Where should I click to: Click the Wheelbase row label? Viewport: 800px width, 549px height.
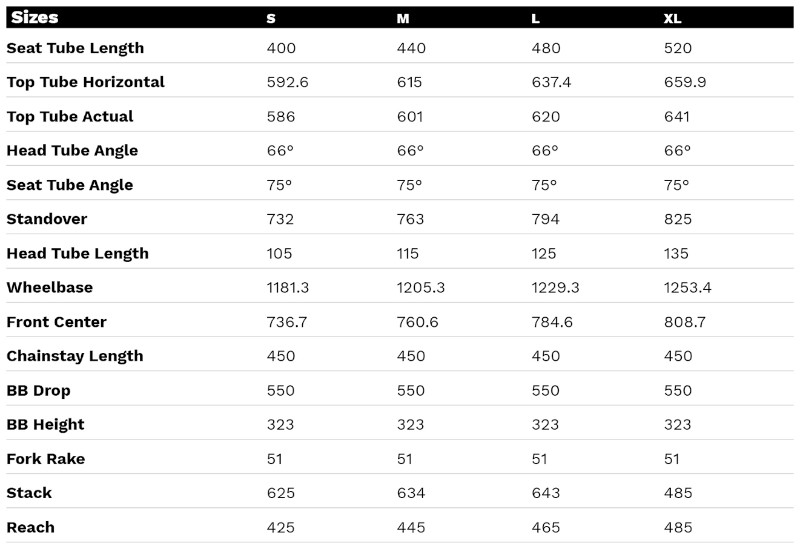pos(50,288)
